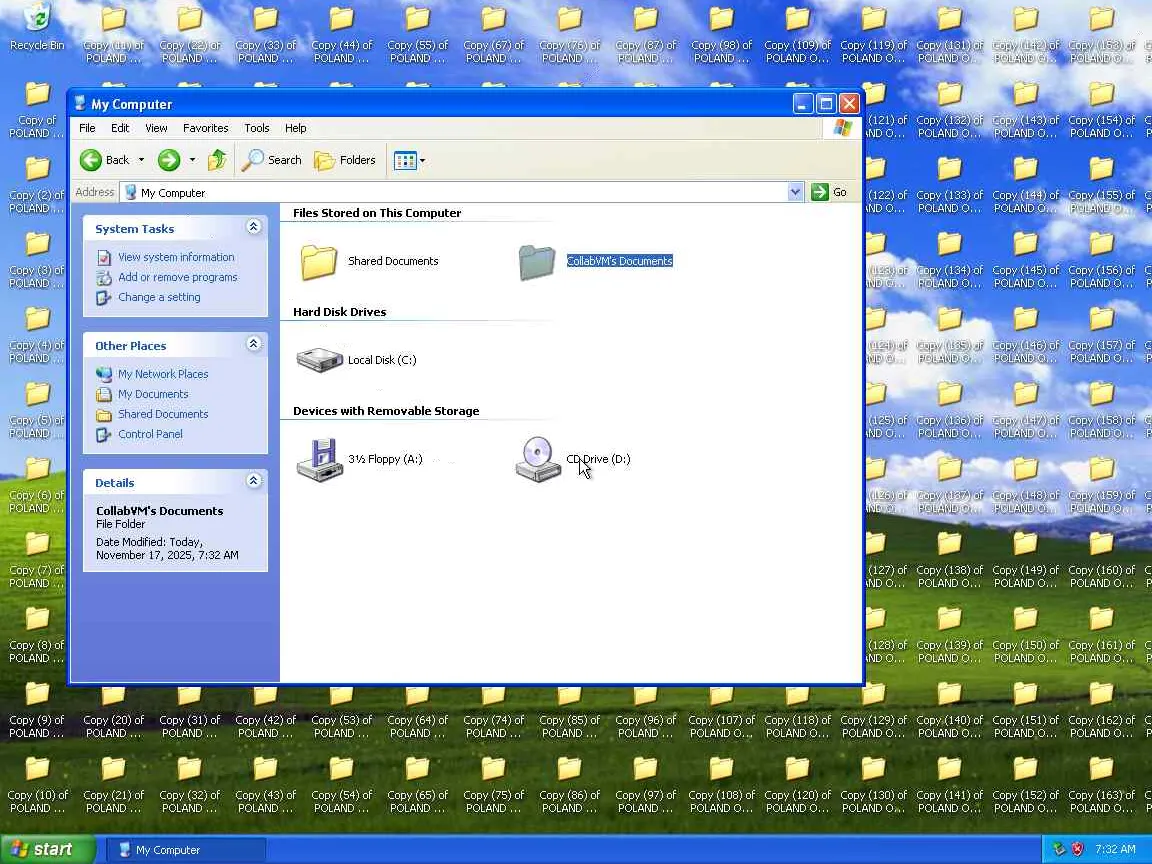Open the View menu
Image resolution: width=1152 pixels, height=864 pixels.
click(x=156, y=128)
